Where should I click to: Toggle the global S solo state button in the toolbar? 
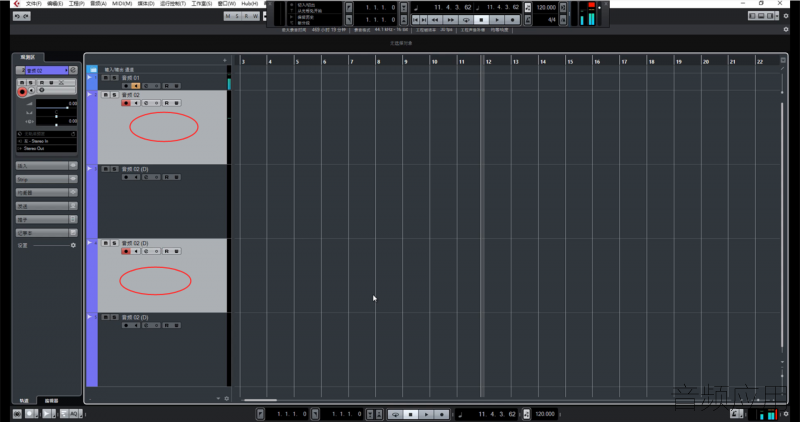pos(237,16)
